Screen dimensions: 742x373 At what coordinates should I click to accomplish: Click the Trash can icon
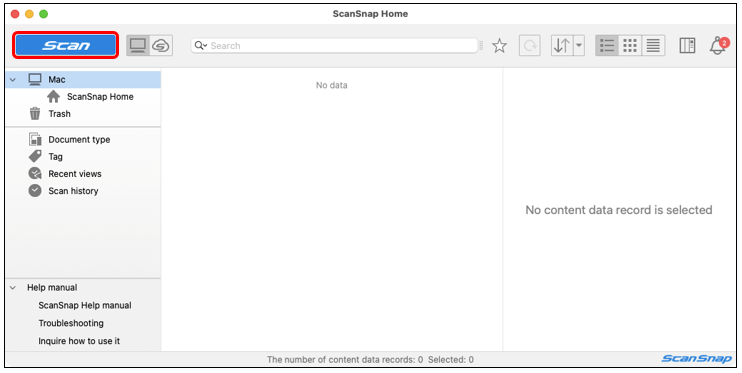tap(35, 114)
